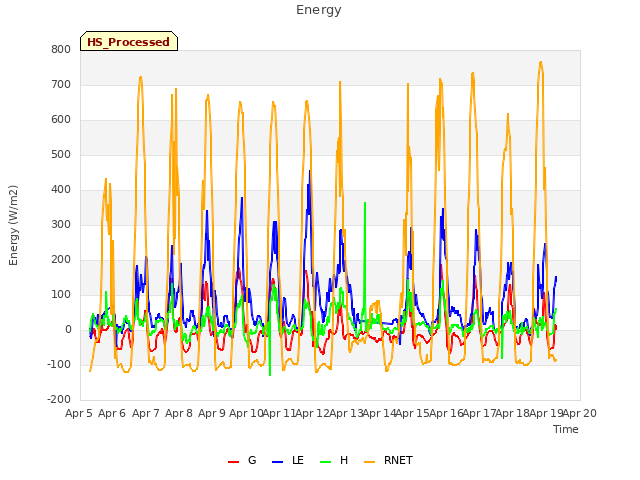Image resolution: width=640 pixels, height=480 pixels.
Task: Click the Apr 16 x-axis tick label
Action: tap(446, 413)
